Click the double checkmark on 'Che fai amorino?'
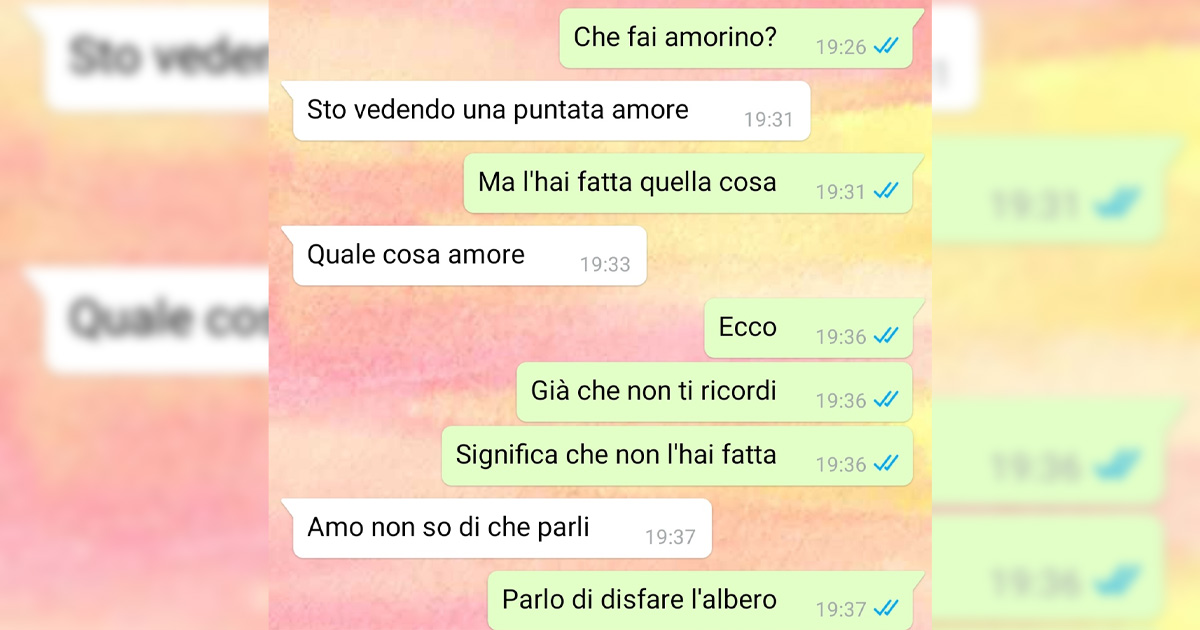This screenshot has height=630, width=1200. pyautogui.click(x=885, y=46)
